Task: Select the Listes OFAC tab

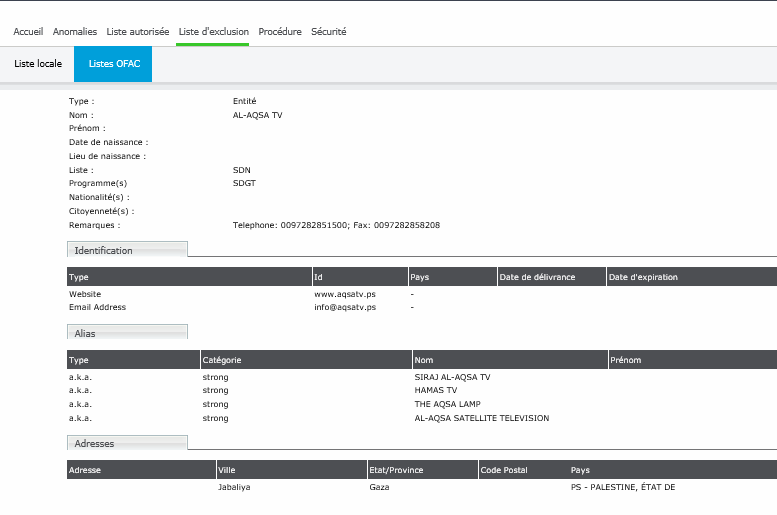Action: [113, 64]
